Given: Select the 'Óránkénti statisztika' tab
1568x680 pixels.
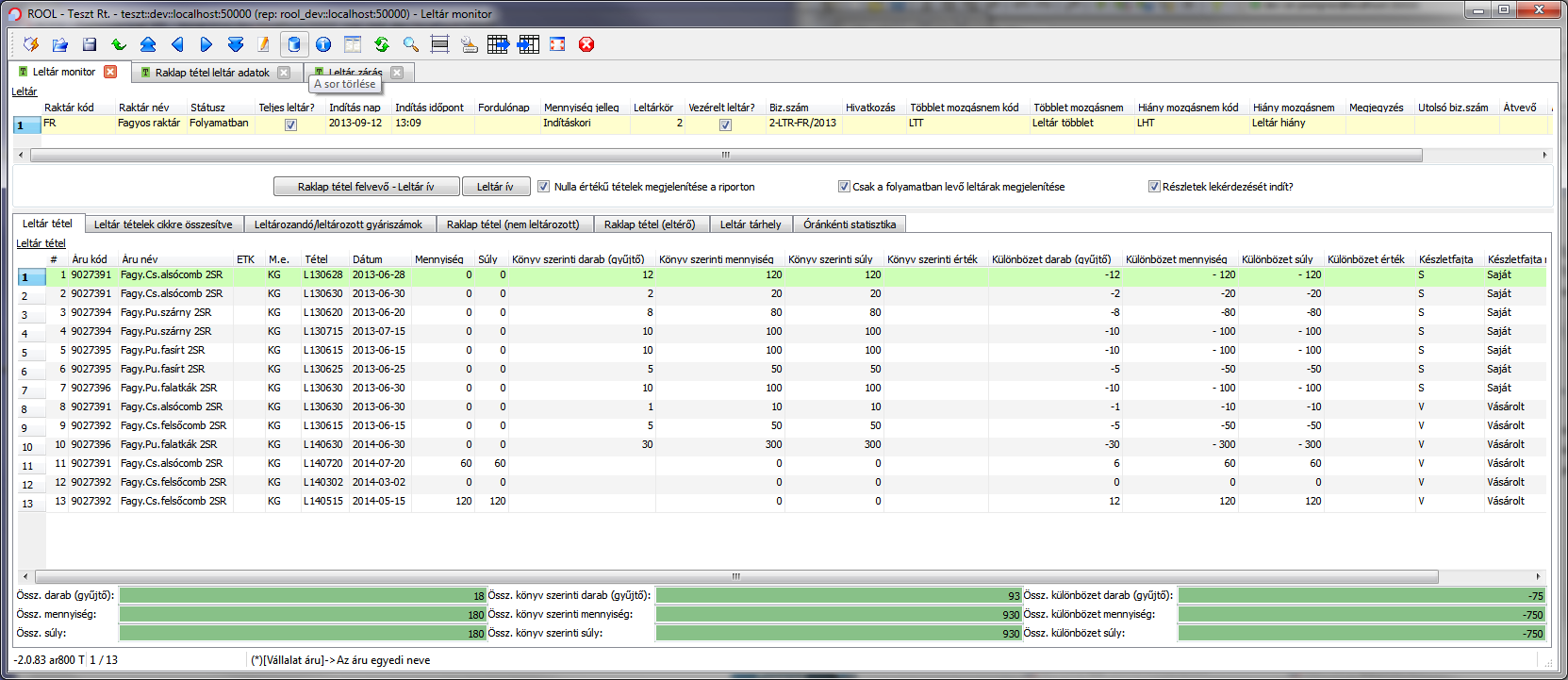Looking at the screenshot, I should (x=850, y=224).
